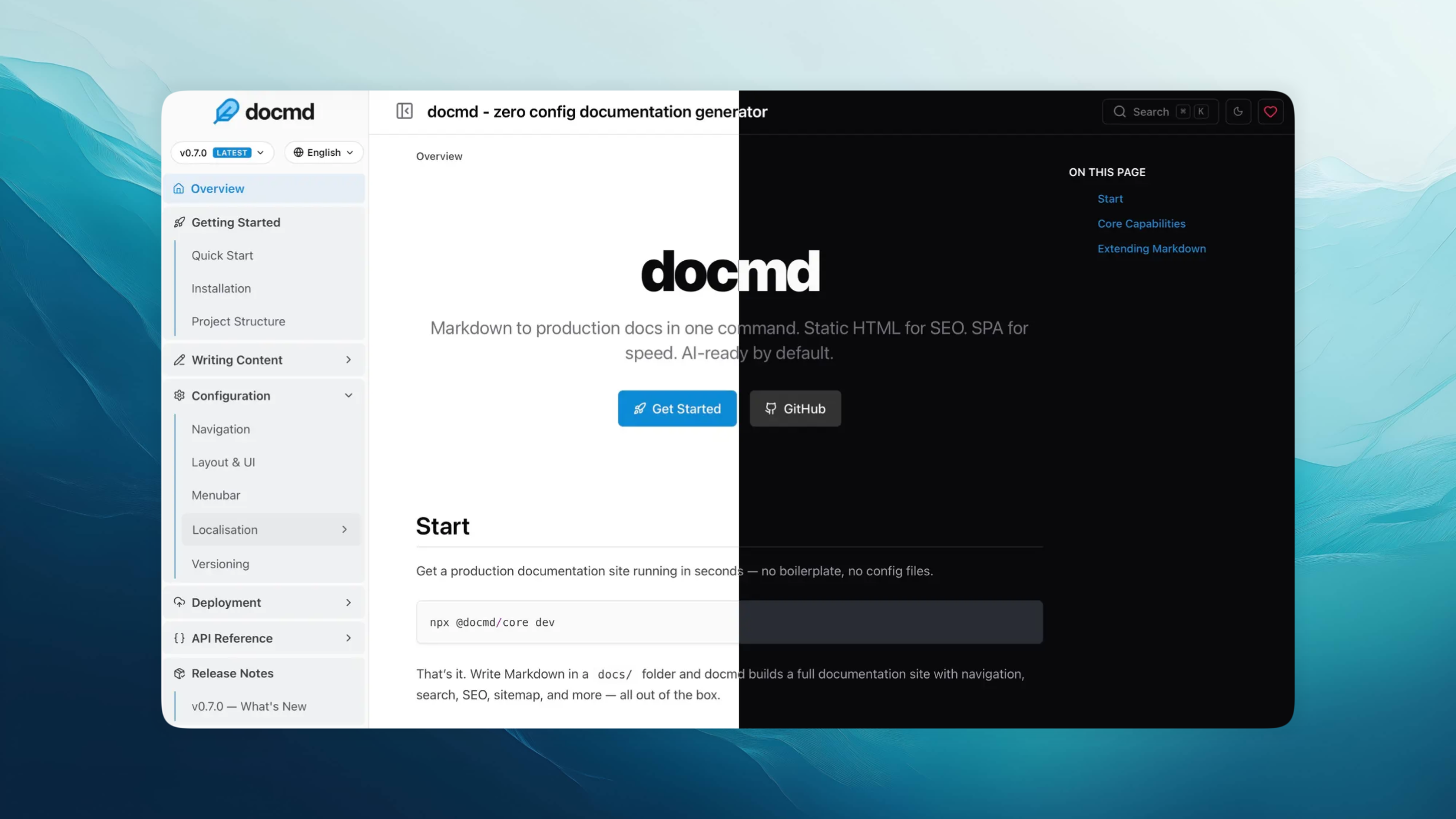Click the rocket icon in Get Started button

(639, 408)
